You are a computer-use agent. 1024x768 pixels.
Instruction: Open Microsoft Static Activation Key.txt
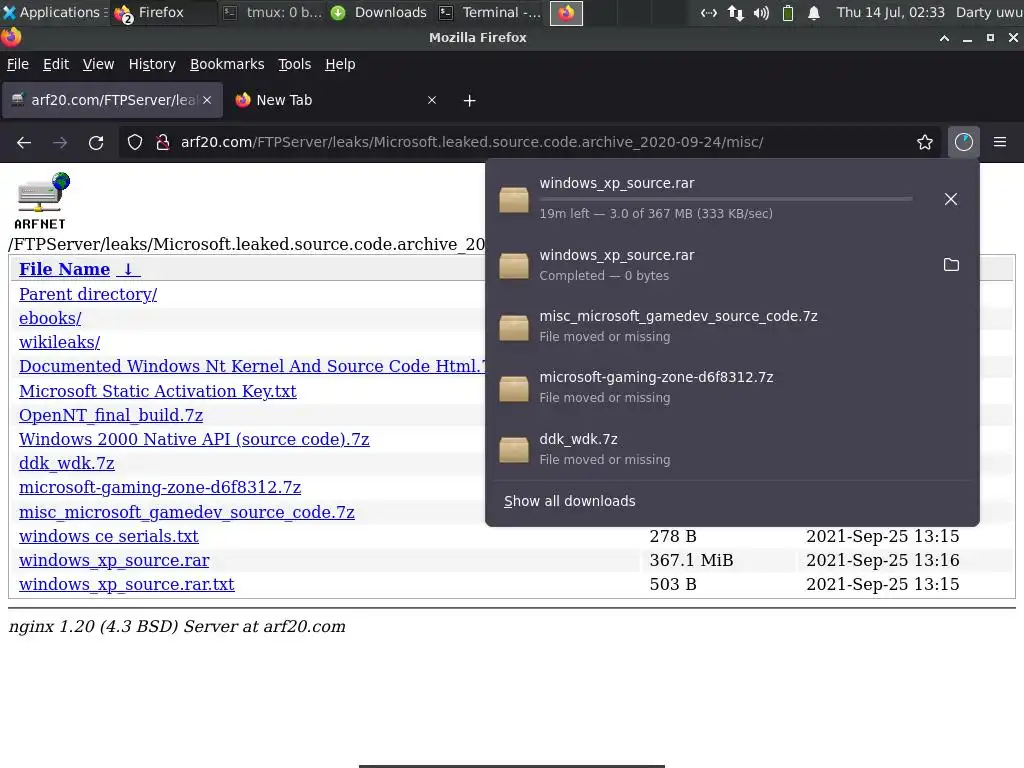click(x=157, y=391)
